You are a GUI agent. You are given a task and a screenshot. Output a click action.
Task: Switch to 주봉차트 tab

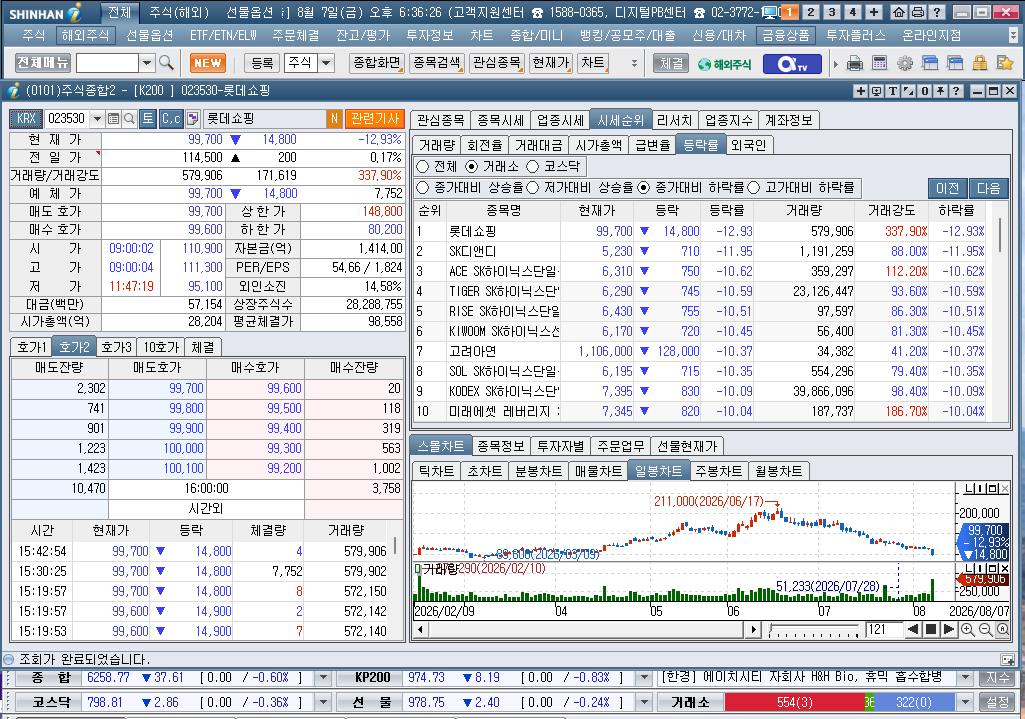click(x=718, y=471)
